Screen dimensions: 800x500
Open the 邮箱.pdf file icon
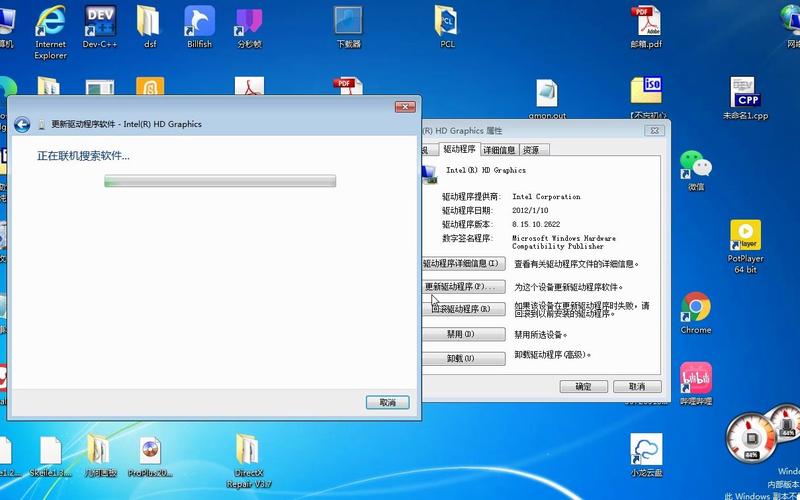pos(646,22)
